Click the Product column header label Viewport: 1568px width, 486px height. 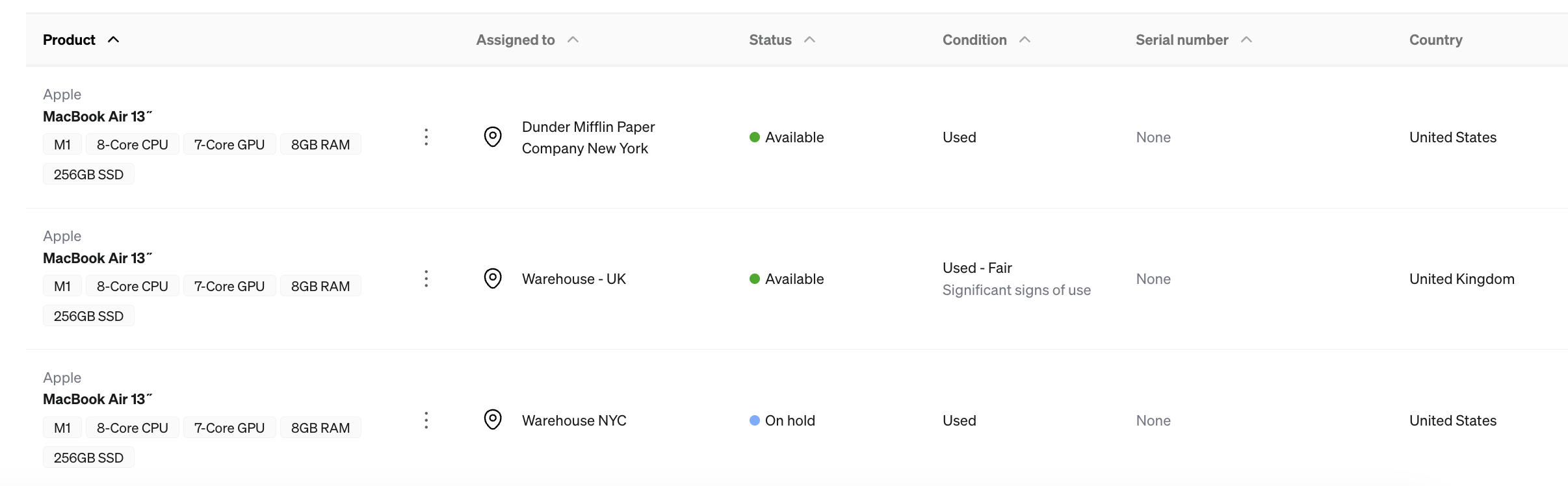point(69,40)
